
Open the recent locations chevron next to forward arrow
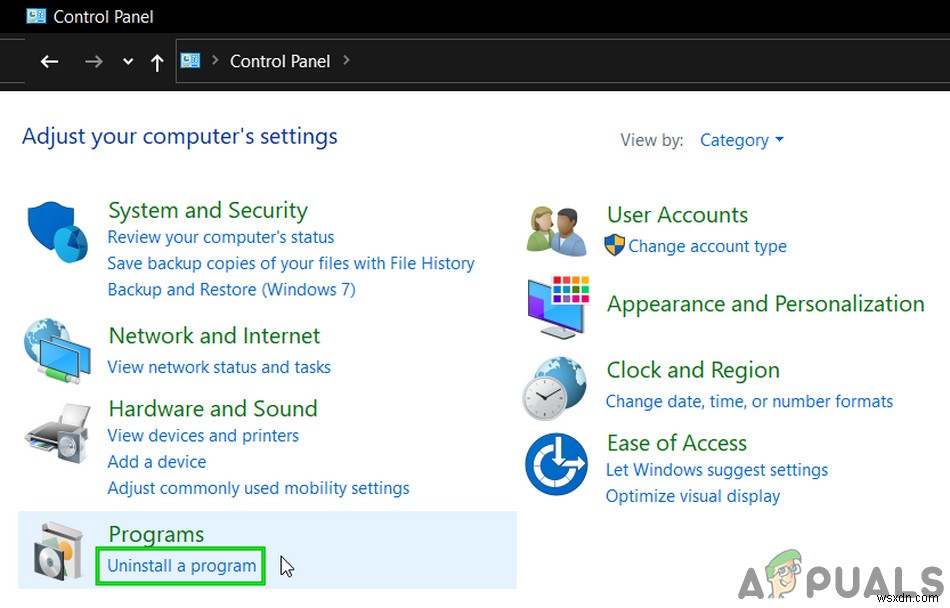[127, 61]
